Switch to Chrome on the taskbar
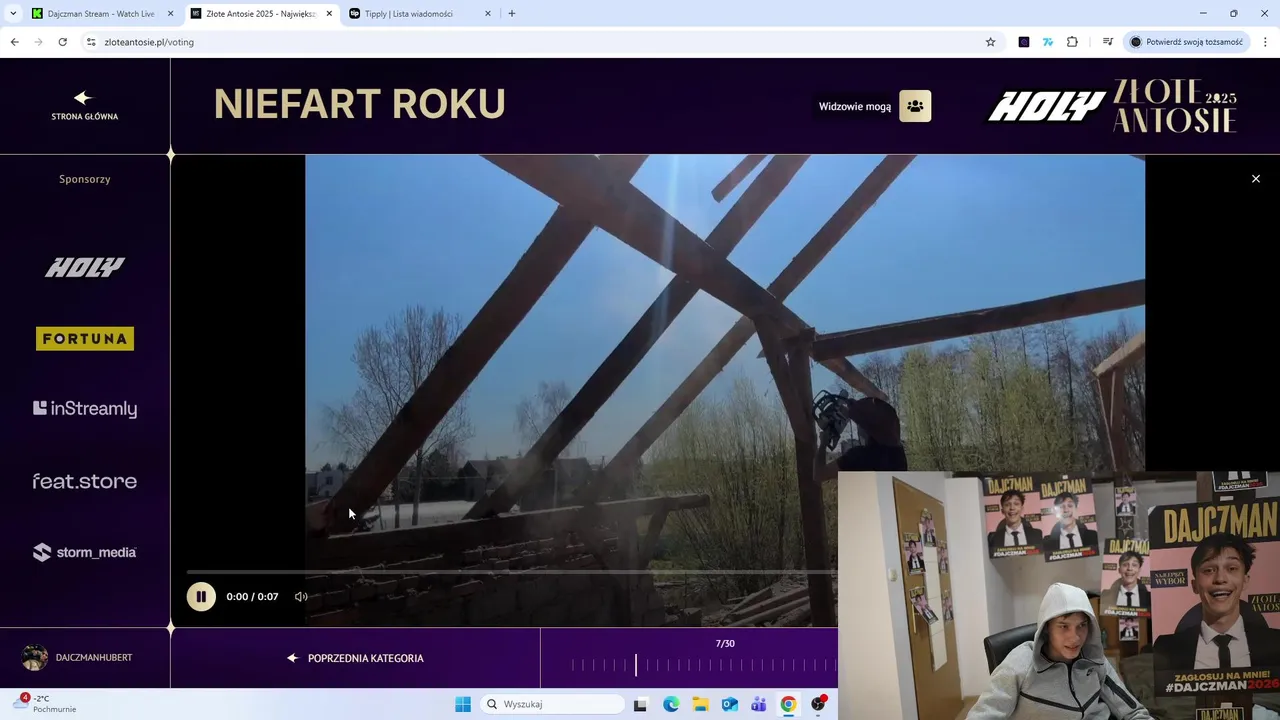Screen dimensions: 1280x720 [789, 704]
